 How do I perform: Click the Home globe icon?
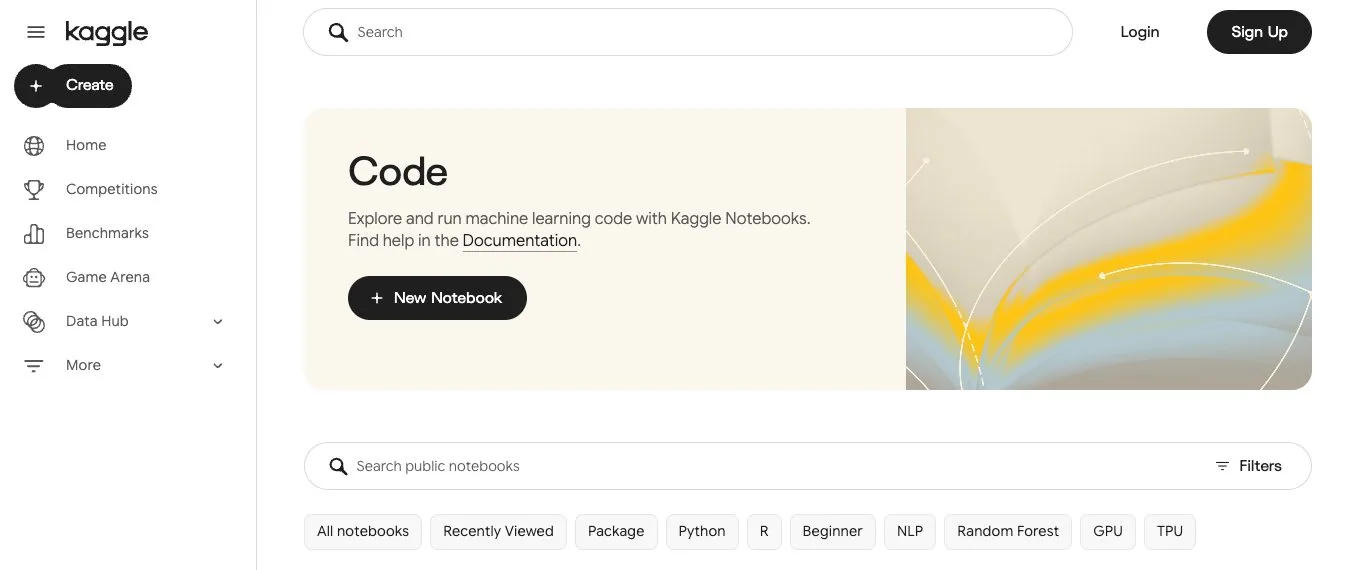click(34, 146)
